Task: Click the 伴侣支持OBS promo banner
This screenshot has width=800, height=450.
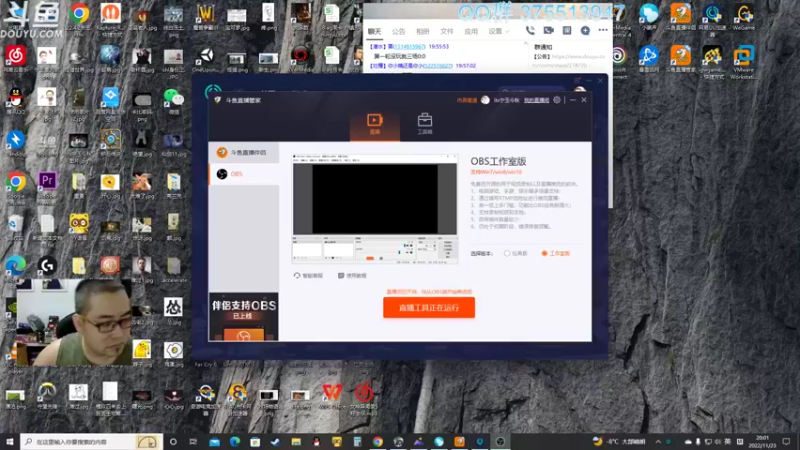Action: tap(243, 316)
